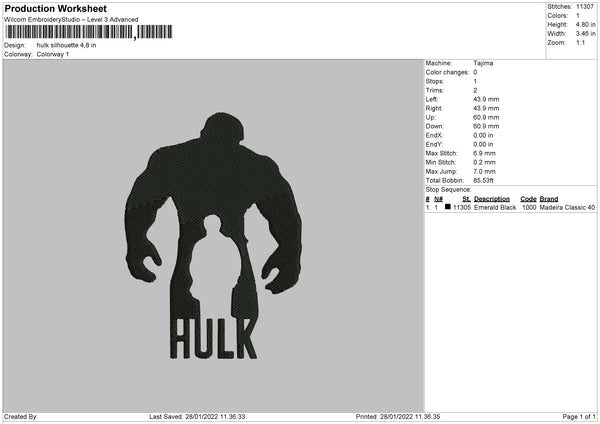600x424 pixels.
Task: Click the HULK lettering in the design
Action: pyautogui.click(x=213, y=339)
